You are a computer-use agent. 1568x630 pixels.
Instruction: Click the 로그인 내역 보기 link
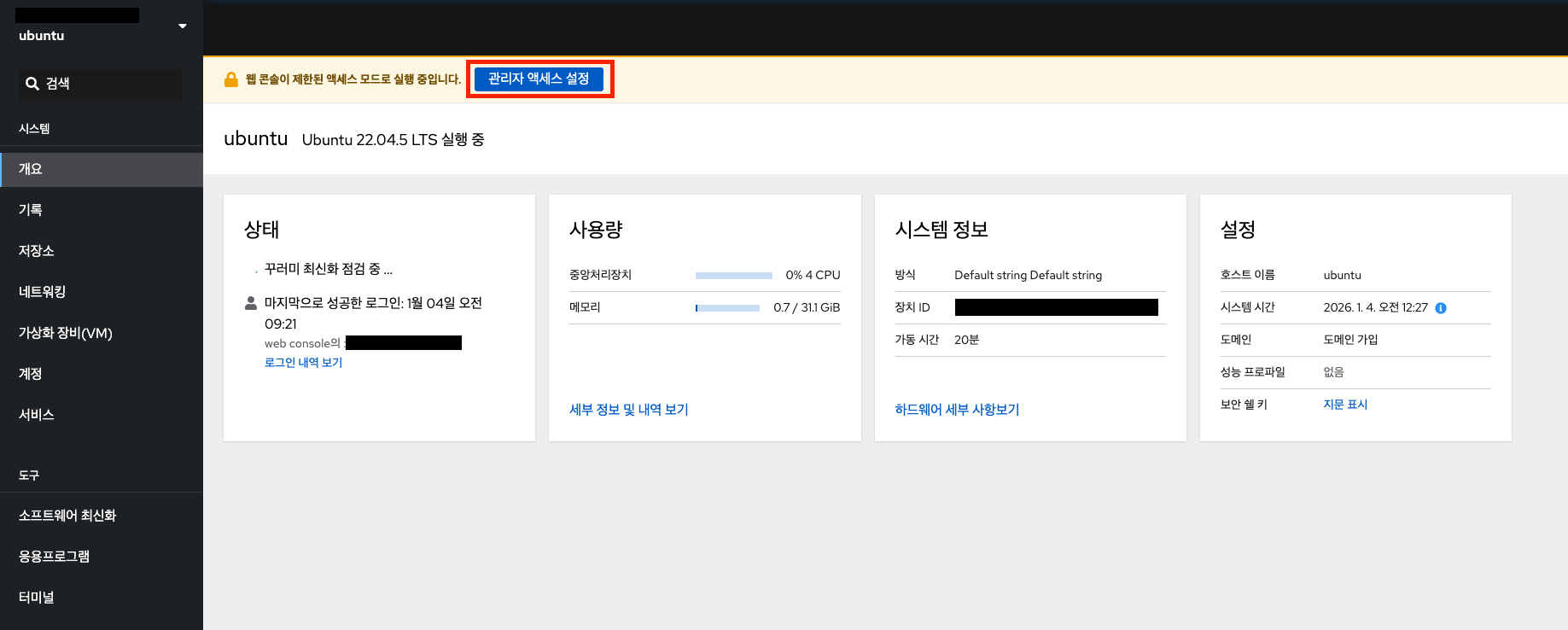point(303,363)
